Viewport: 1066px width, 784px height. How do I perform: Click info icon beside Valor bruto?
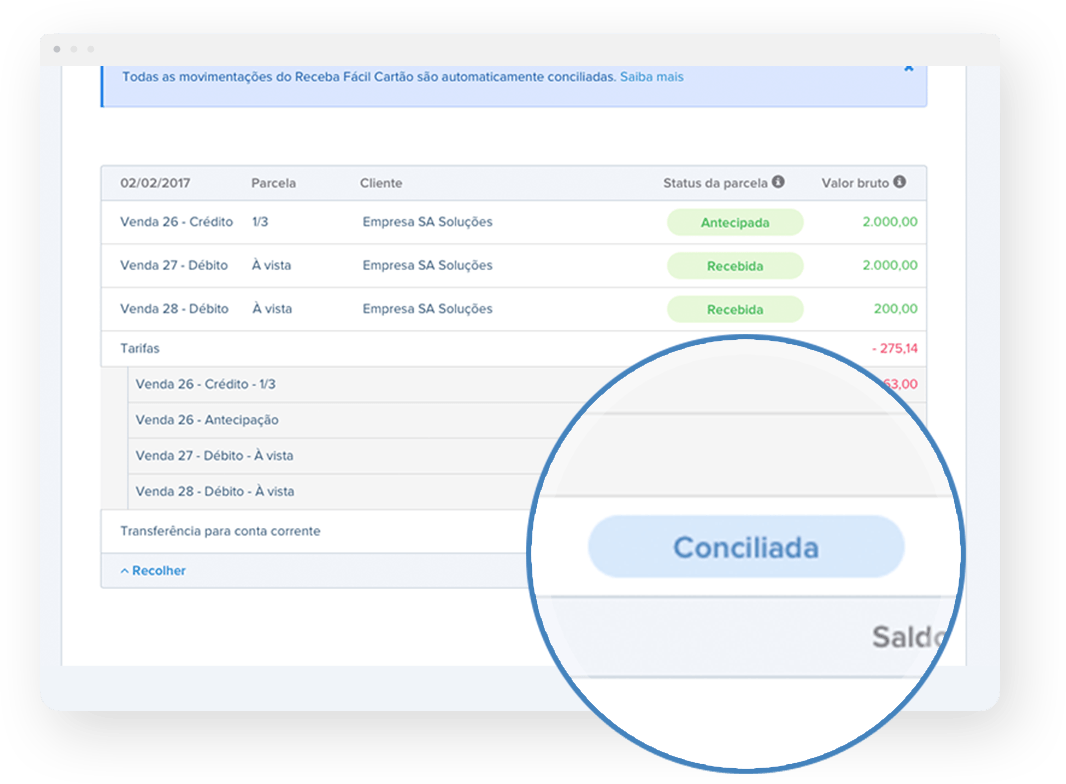click(x=899, y=182)
